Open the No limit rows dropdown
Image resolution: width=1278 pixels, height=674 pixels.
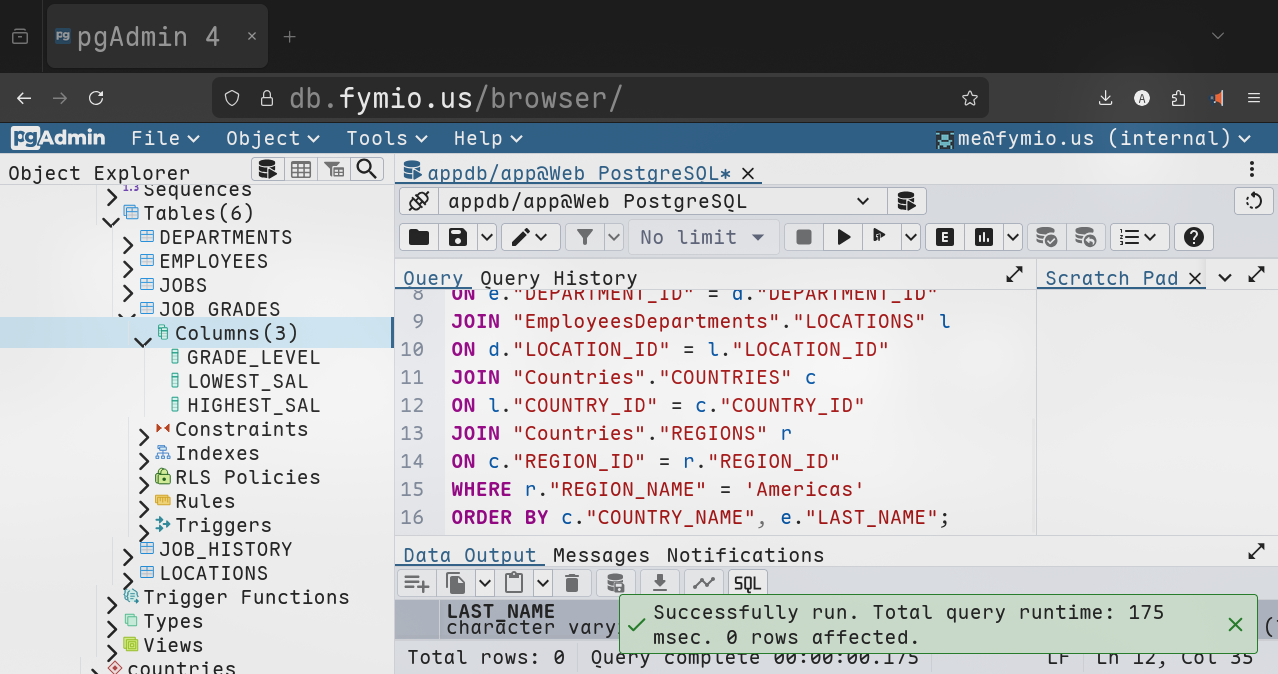[703, 237]
